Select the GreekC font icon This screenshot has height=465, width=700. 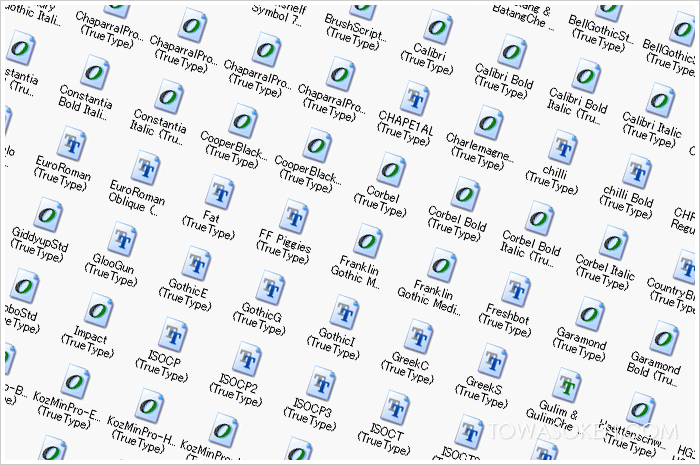pos(418,336)
